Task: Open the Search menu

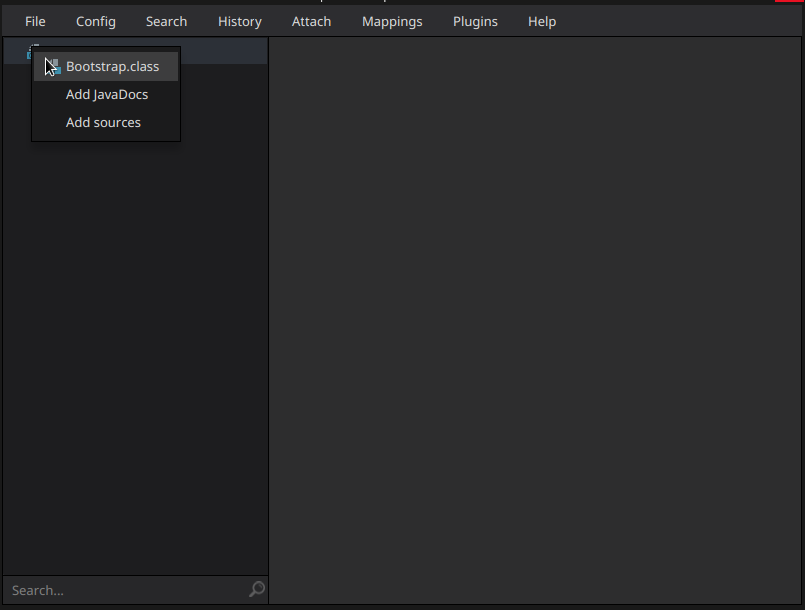Action: click(166, 21)
